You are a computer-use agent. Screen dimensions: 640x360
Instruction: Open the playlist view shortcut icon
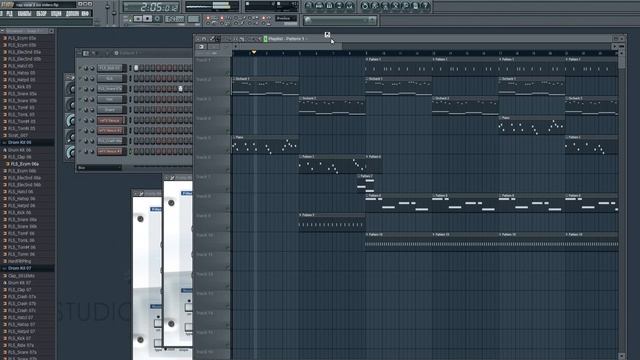(x=309, y=6)
